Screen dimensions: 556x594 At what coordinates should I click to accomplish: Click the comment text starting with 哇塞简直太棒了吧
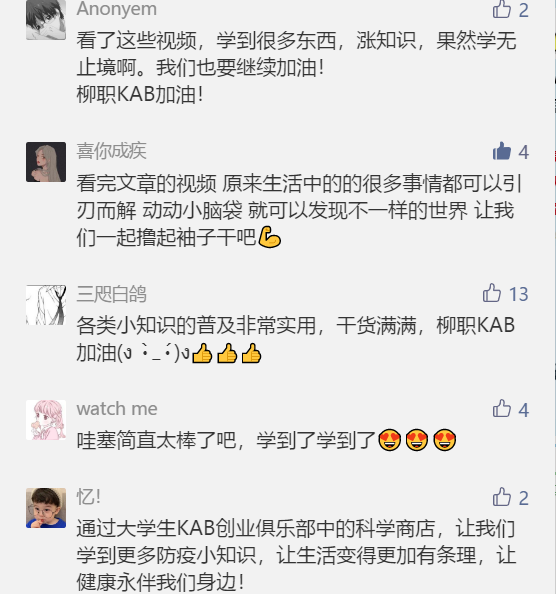266,440
